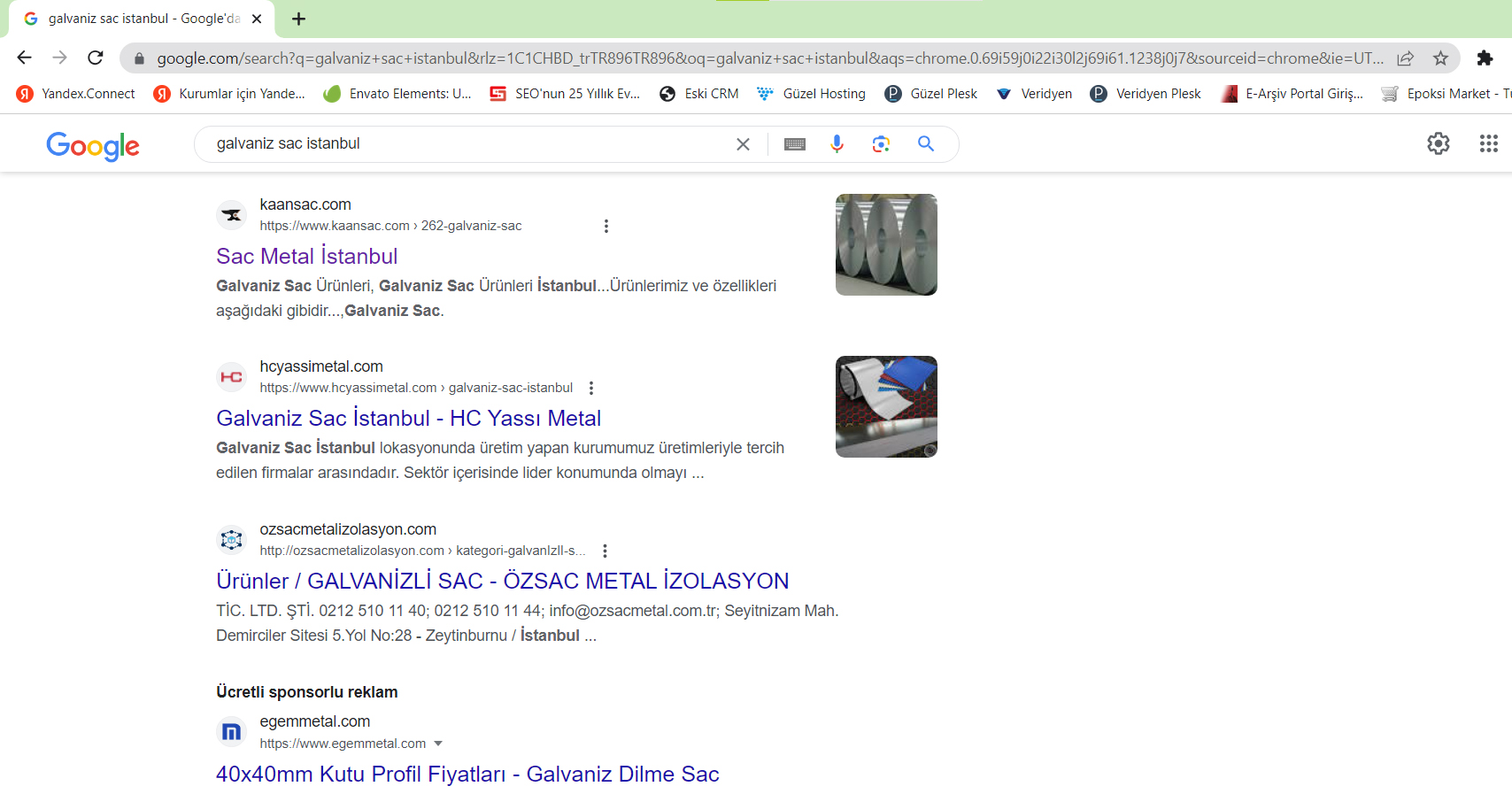Image resolution: width=1512 pixels, height=794 pixels.
Task: Open the Epoksi Market bookmark
Action: click(x=1446, y=94)
